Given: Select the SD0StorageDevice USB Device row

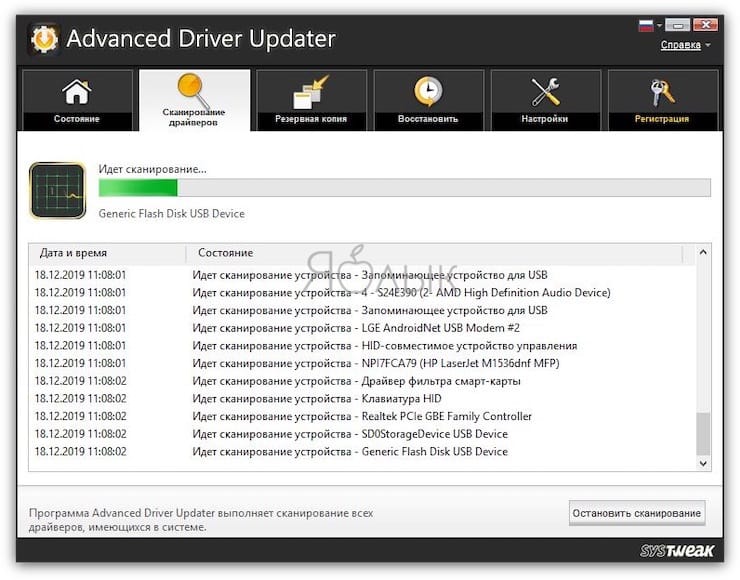Looking at the screenshot, I should tap(362, 434).
